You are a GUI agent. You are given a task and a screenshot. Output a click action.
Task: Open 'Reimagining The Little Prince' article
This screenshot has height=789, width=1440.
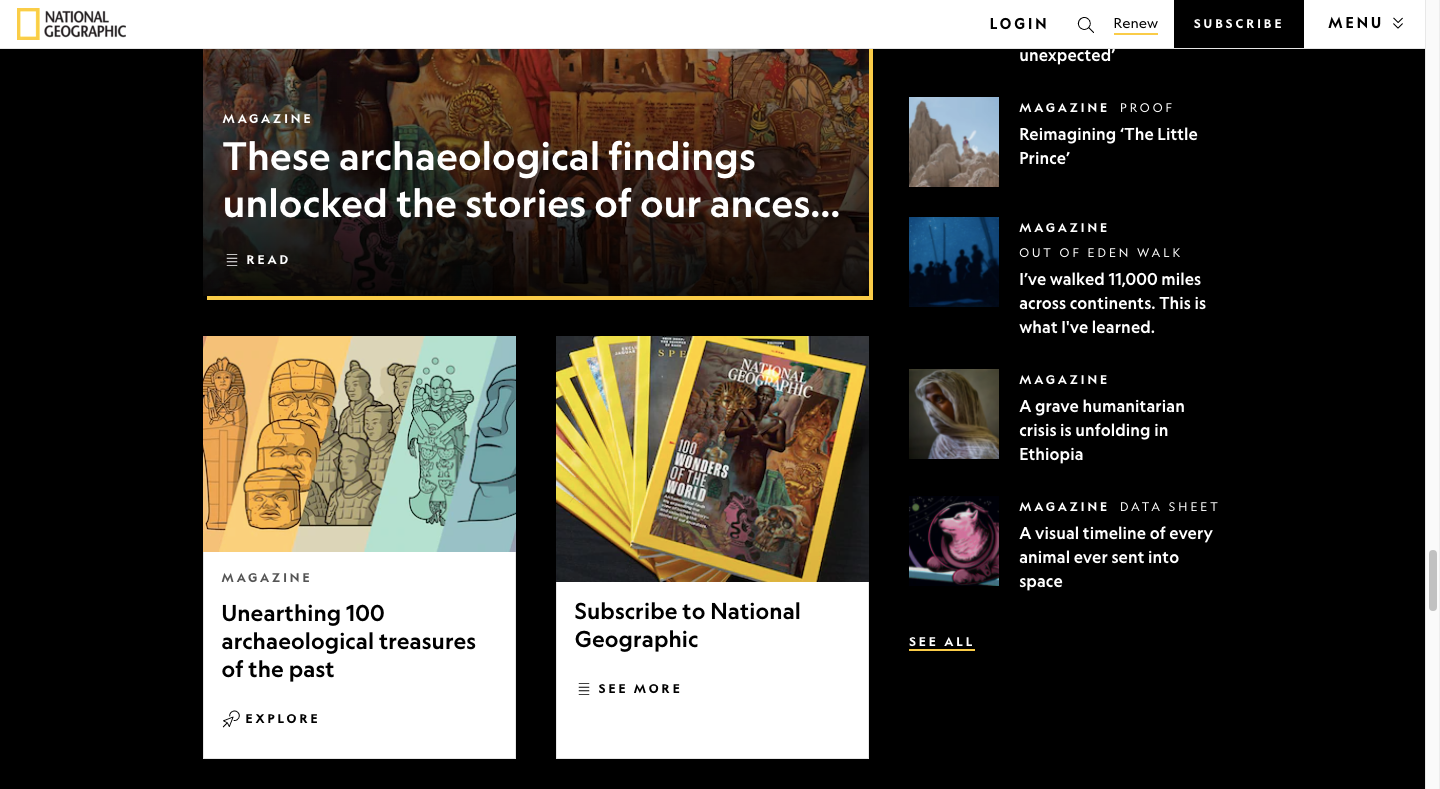[1108, 146]
